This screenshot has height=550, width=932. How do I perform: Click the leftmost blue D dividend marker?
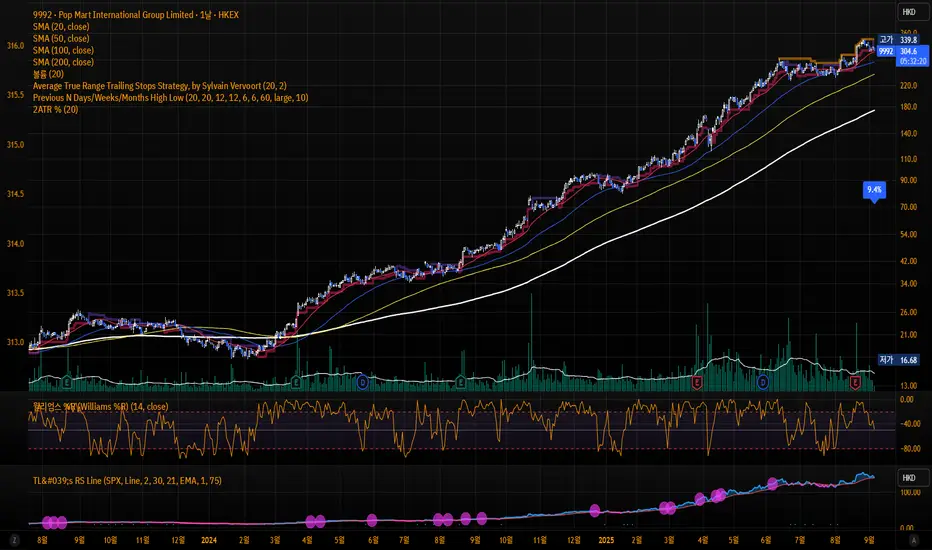coord(362,382)
